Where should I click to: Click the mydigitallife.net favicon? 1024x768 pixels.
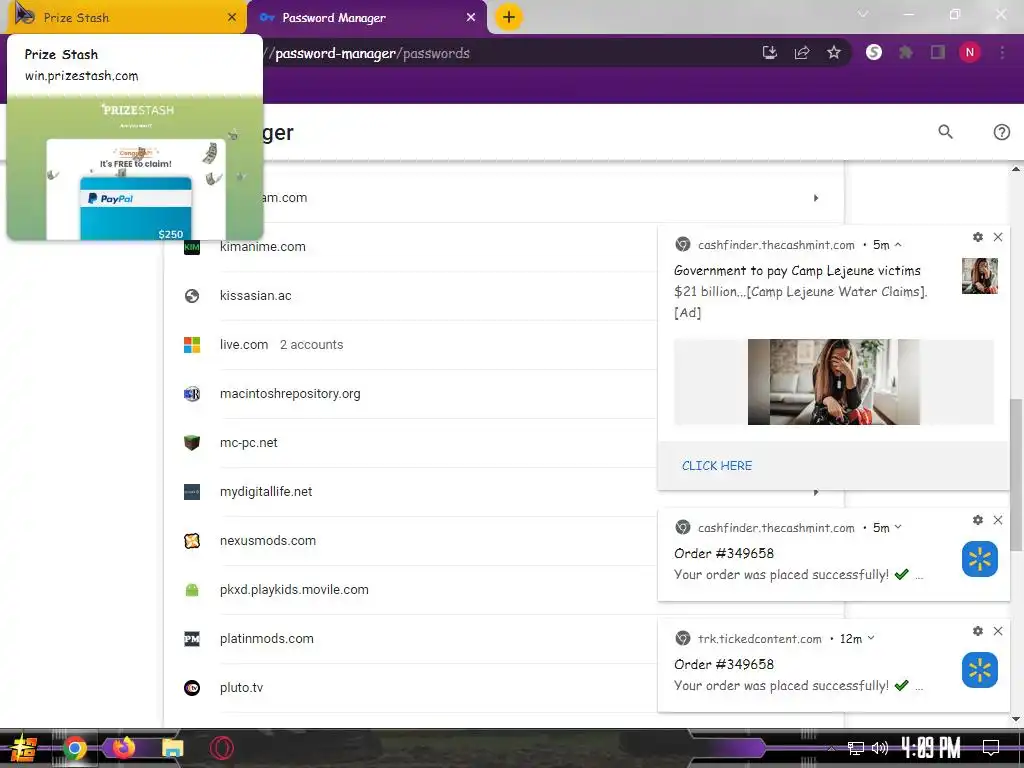coord(192,492)
